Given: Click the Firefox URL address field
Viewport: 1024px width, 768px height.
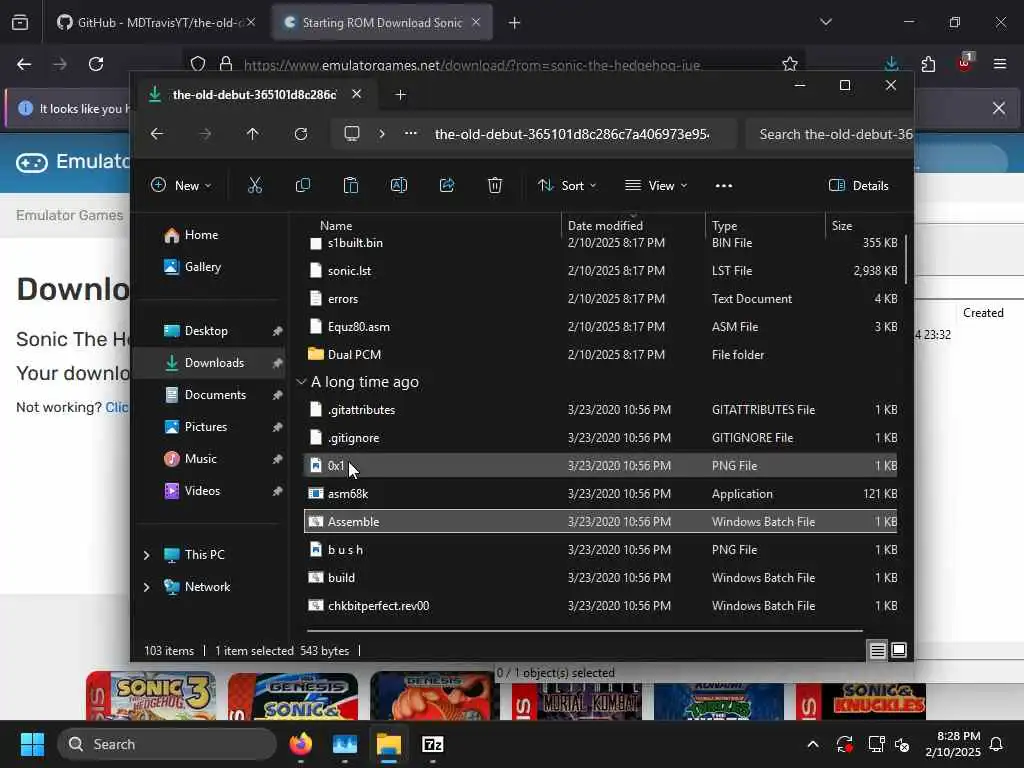Looking at the screenshot, I should pyautogui.click(x=496, y=65).
